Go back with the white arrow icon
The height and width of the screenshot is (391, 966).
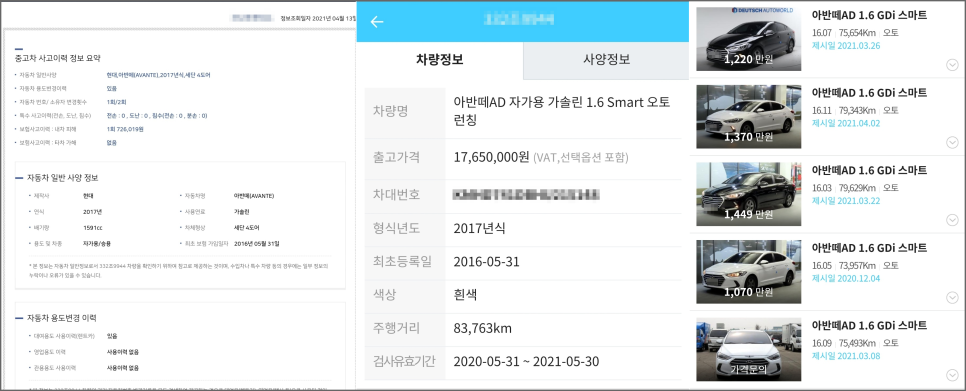377,22
